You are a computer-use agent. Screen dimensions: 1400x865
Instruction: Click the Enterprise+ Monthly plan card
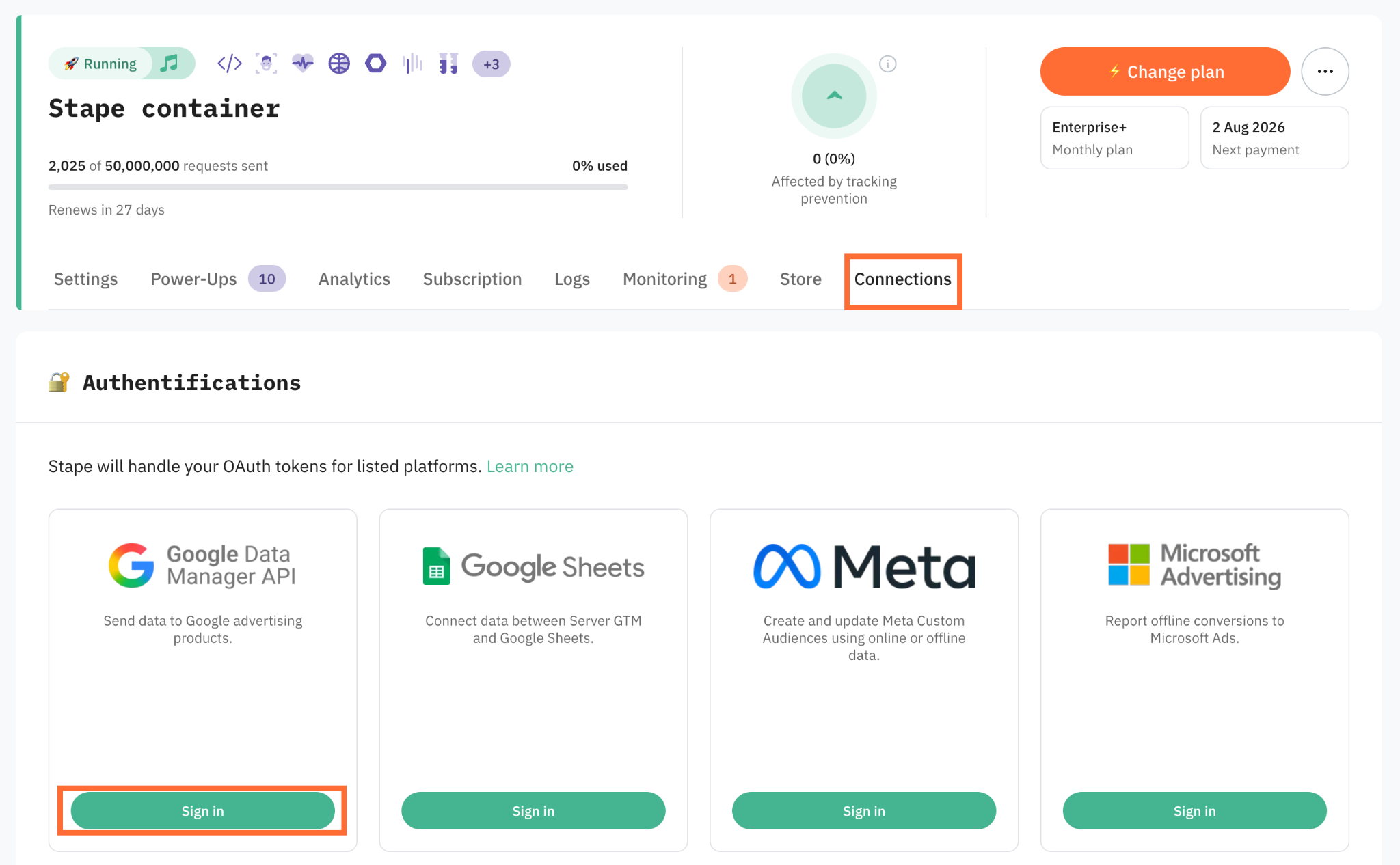1114,137
